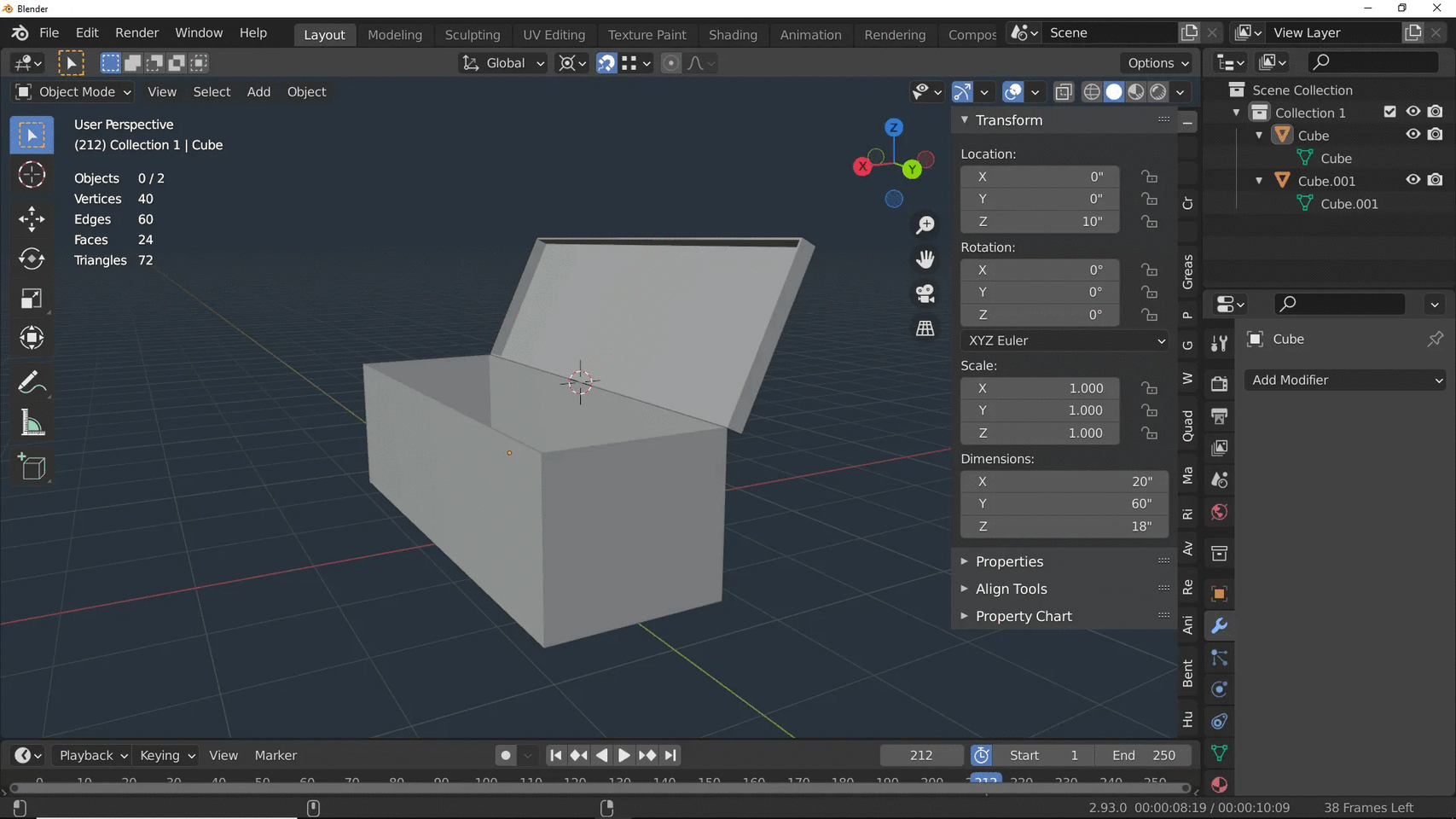Open the Object properties orange square icon
Image resolution: width=1456 pixels, height=819 pixels.
point(1219,594)
